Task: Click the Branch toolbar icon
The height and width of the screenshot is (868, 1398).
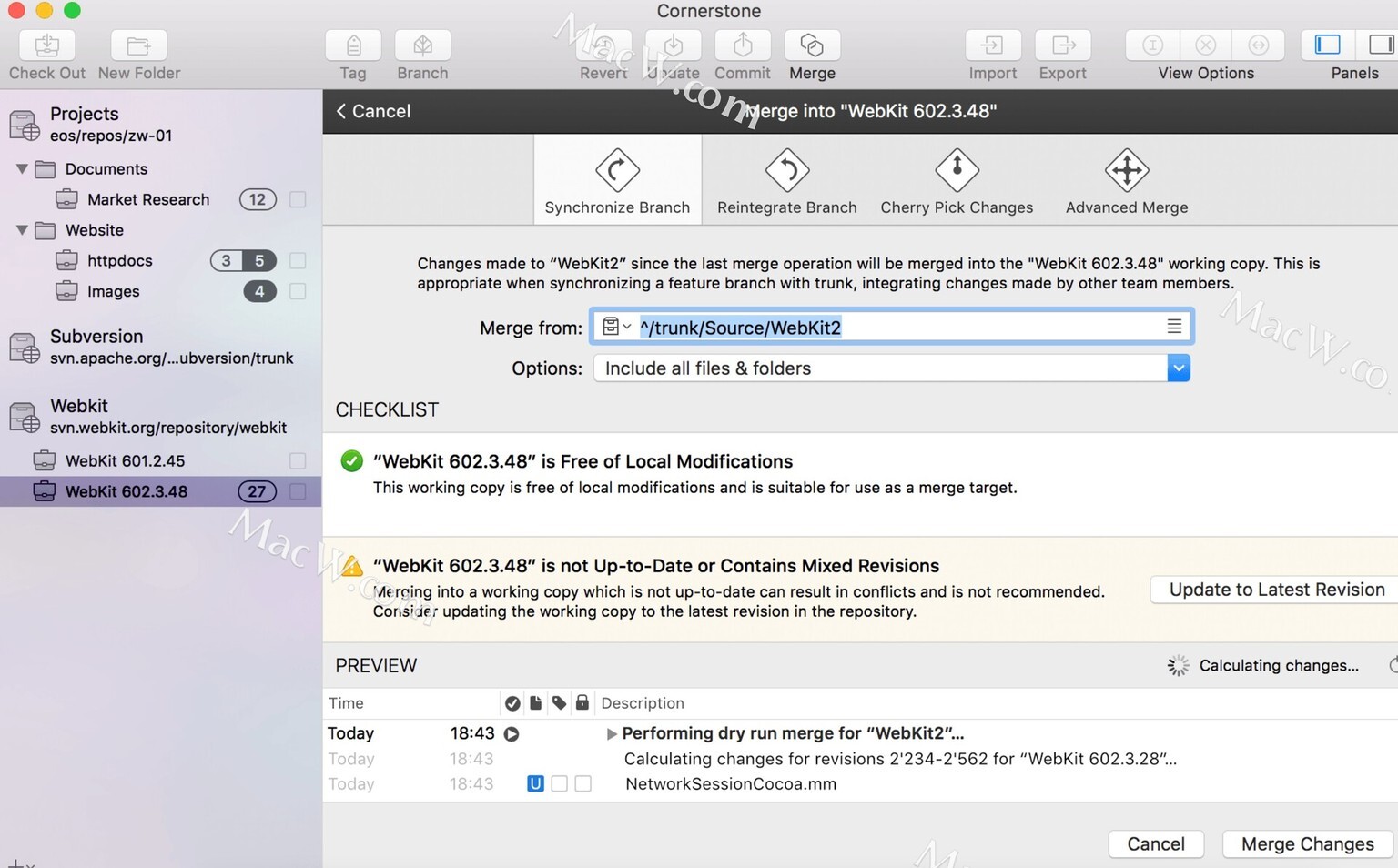Action: coord(422,45)
